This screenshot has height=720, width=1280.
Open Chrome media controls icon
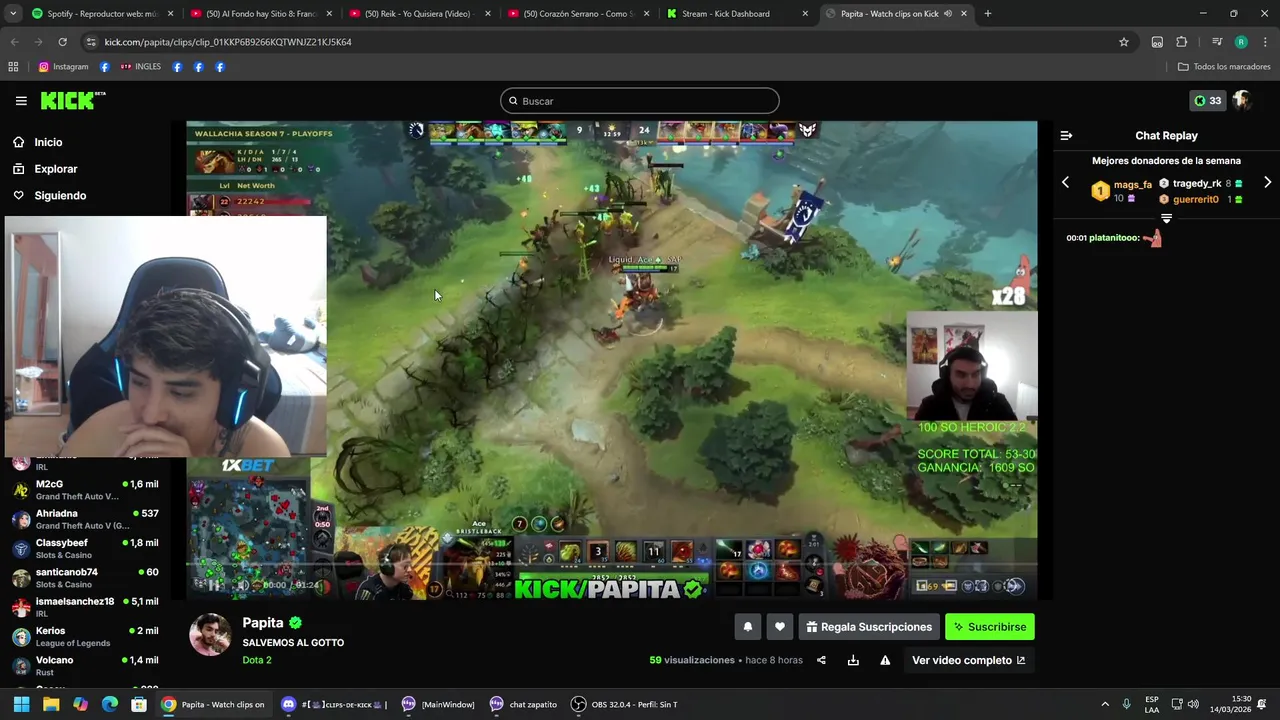1217,42
